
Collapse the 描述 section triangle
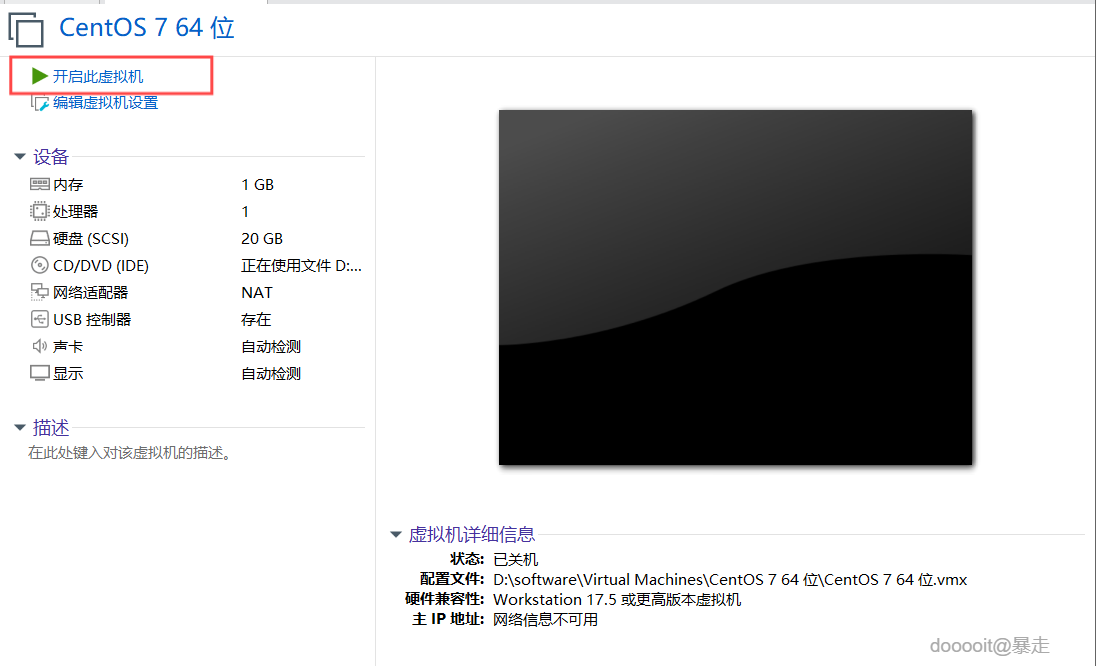click(x=20, y=427)
